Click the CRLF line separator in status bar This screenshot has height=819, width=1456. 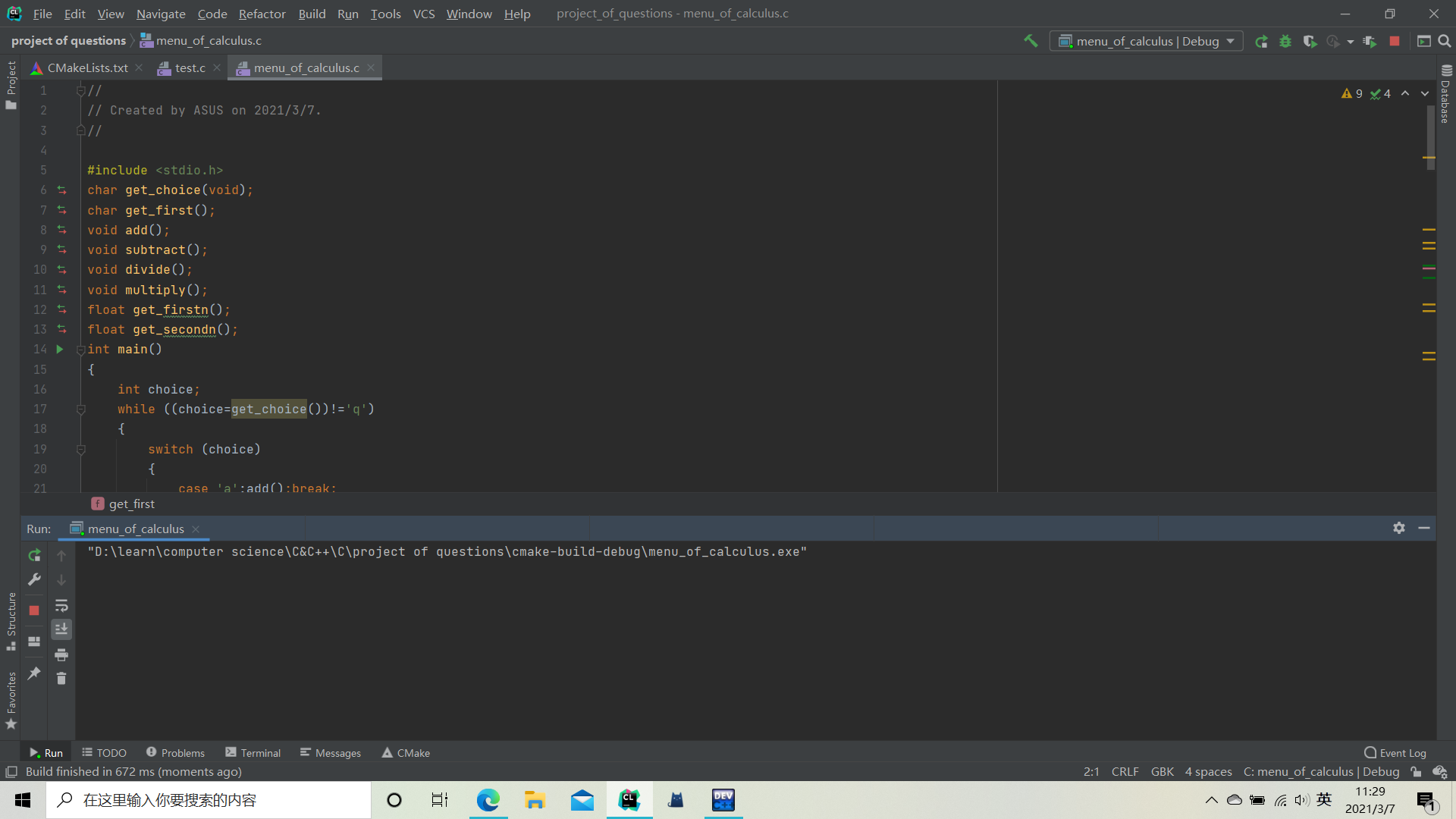[1125, 772]
